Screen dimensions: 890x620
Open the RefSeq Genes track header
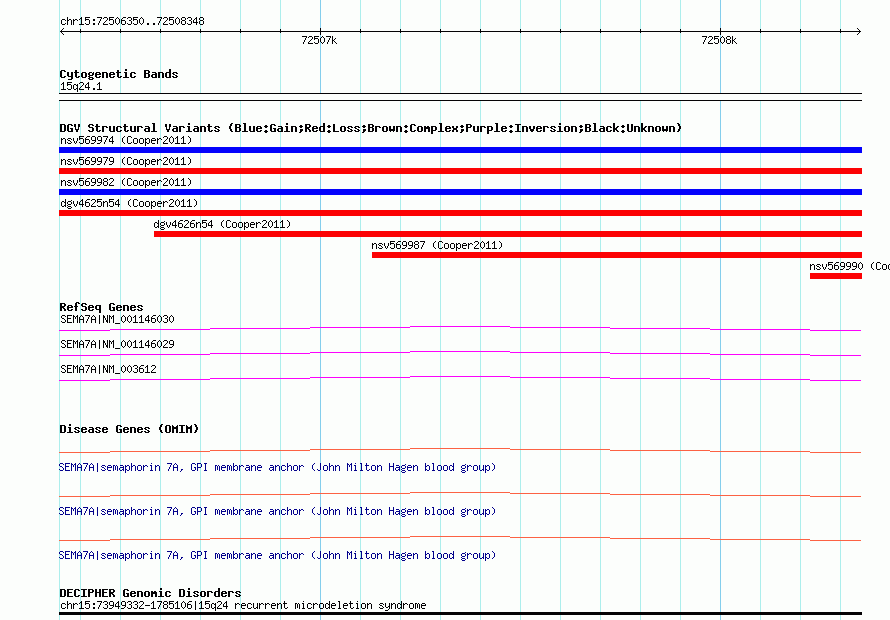click(x=101, y=307)
